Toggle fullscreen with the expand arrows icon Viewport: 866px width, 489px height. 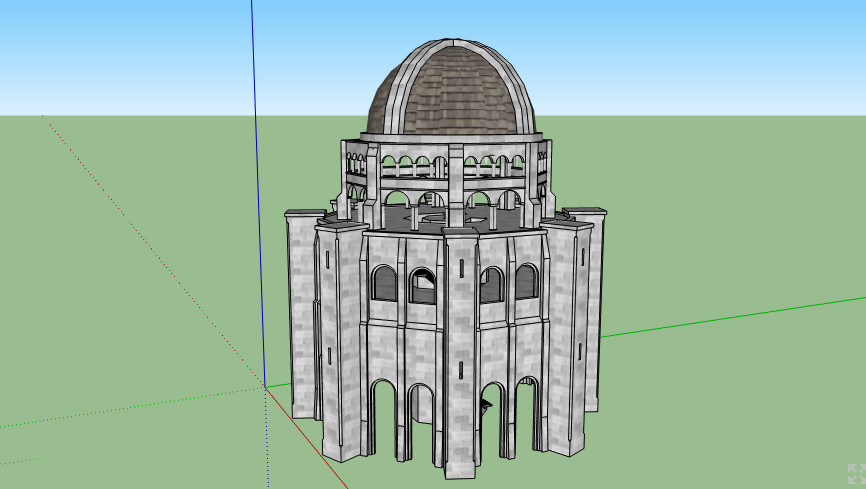857,475
